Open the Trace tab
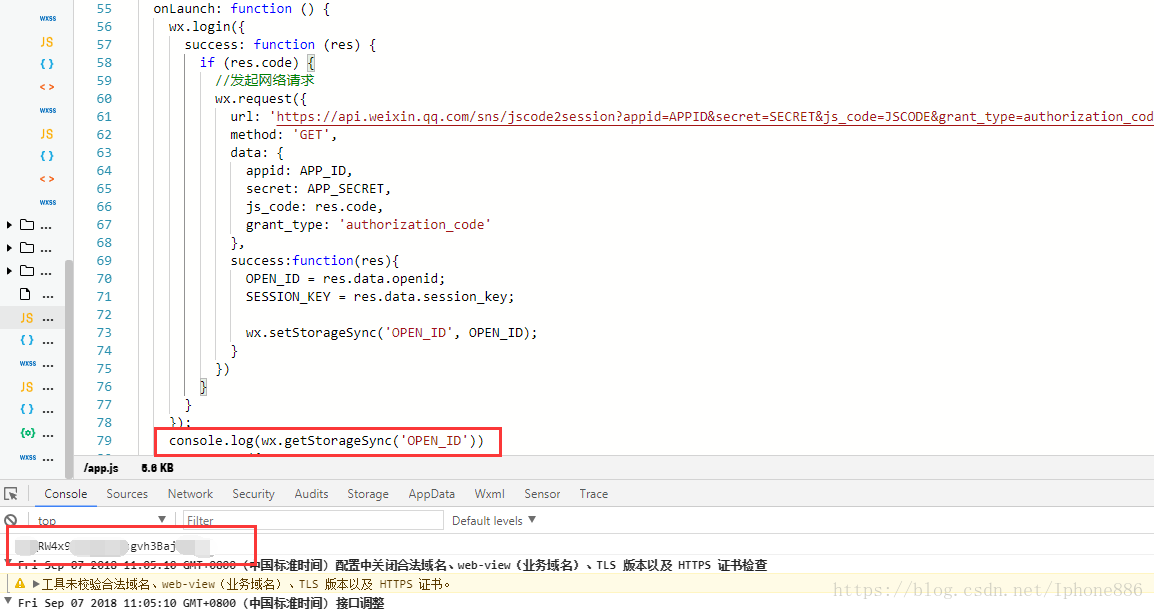Viewport: 1154px width, 610px height. [x=593, y=494]
